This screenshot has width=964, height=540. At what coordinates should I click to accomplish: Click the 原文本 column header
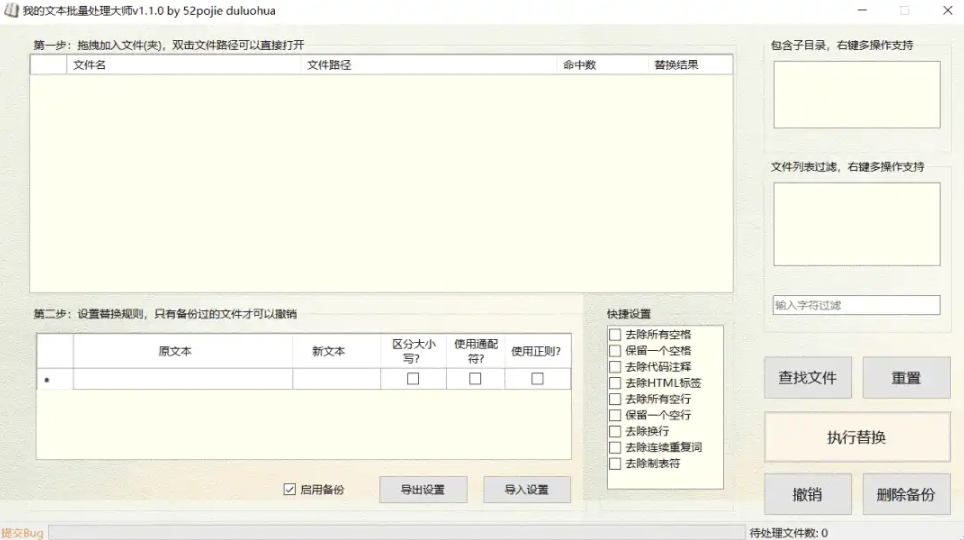point(183,351)
